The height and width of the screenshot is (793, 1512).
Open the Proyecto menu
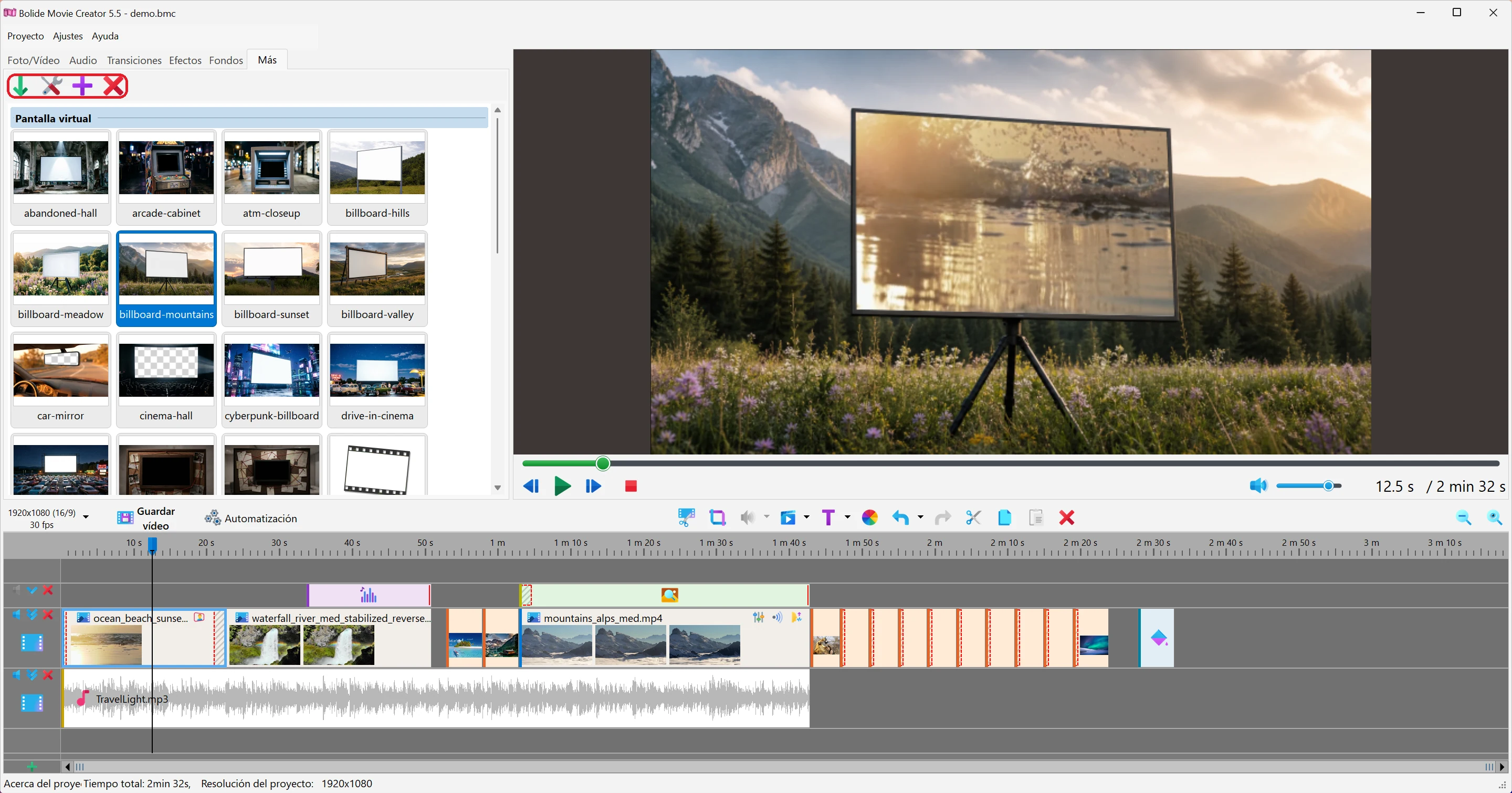click(x=25, y=36)
